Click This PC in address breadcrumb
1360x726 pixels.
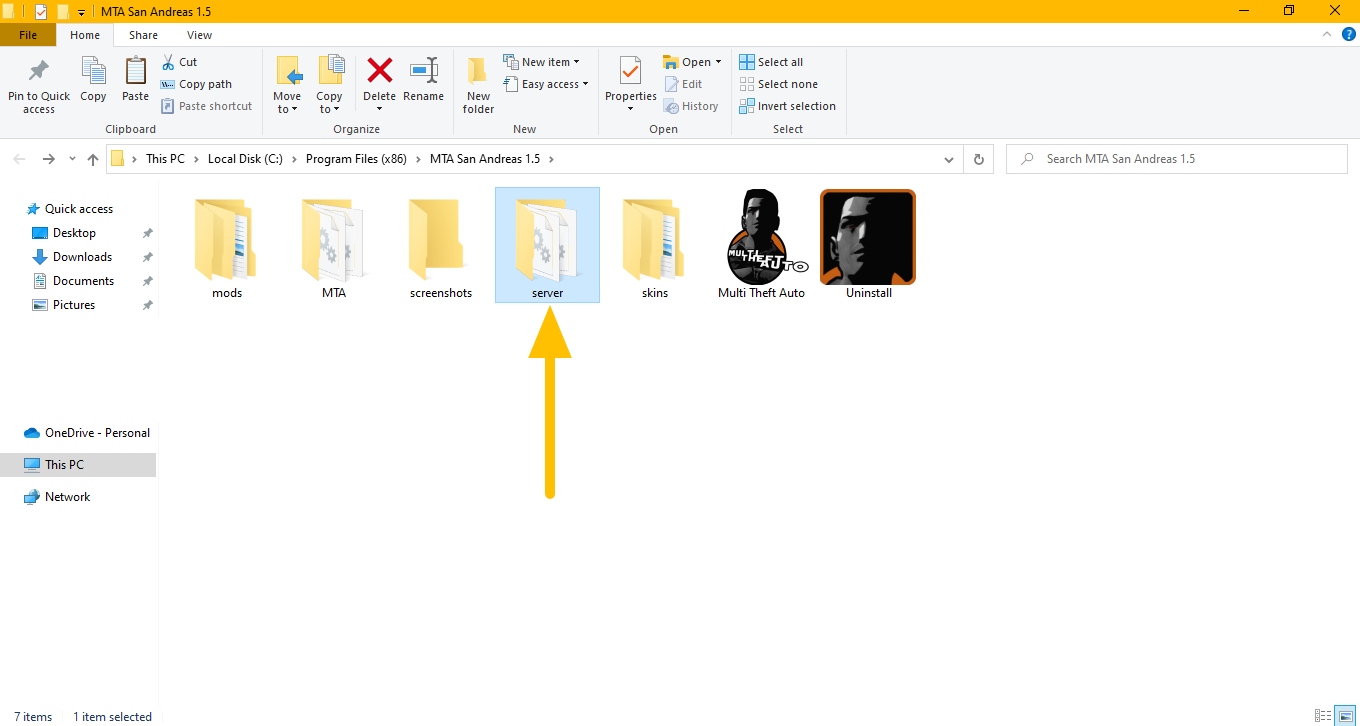pos(165,159)
